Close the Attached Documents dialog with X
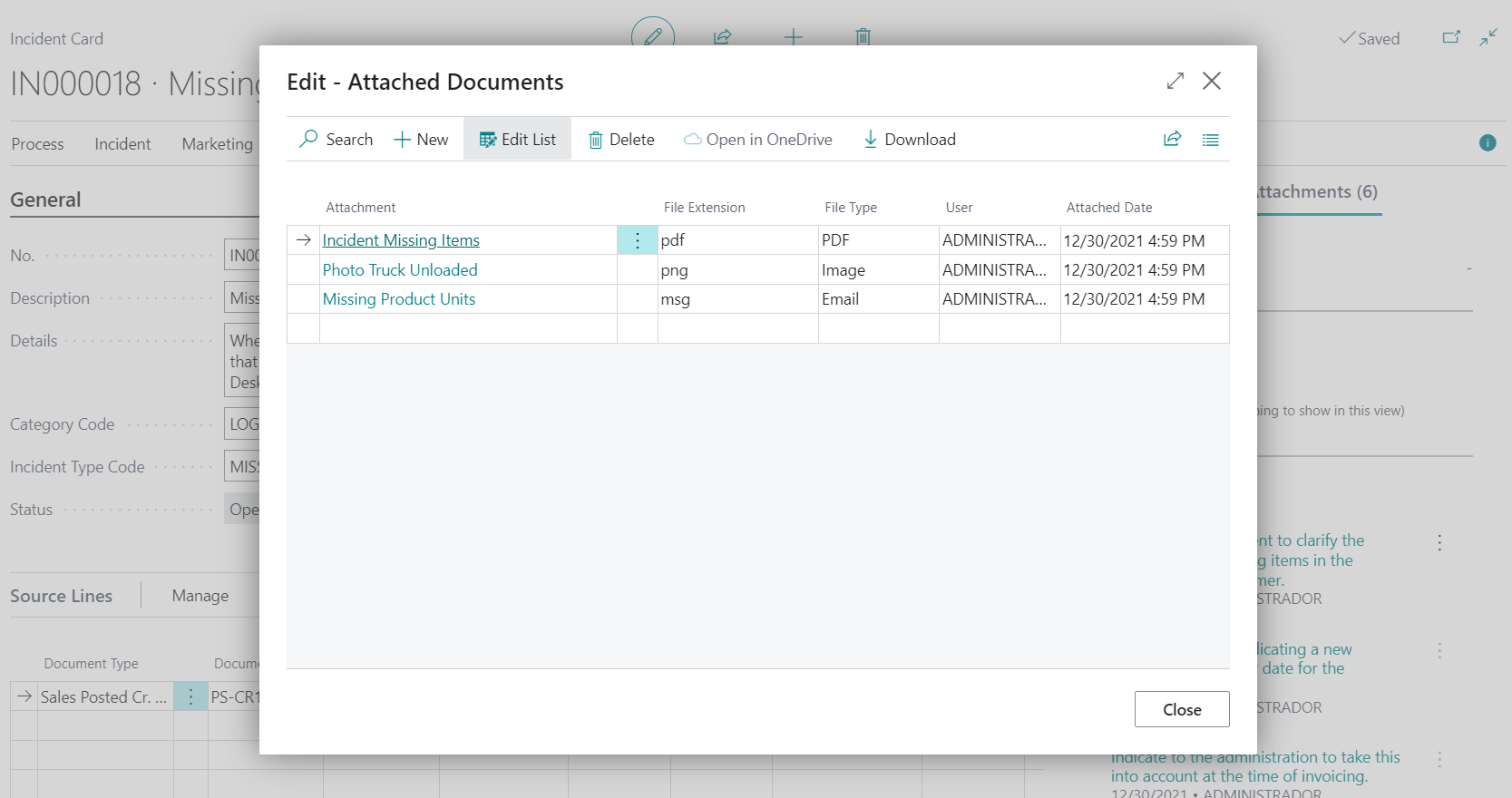 coord(1211,82)
